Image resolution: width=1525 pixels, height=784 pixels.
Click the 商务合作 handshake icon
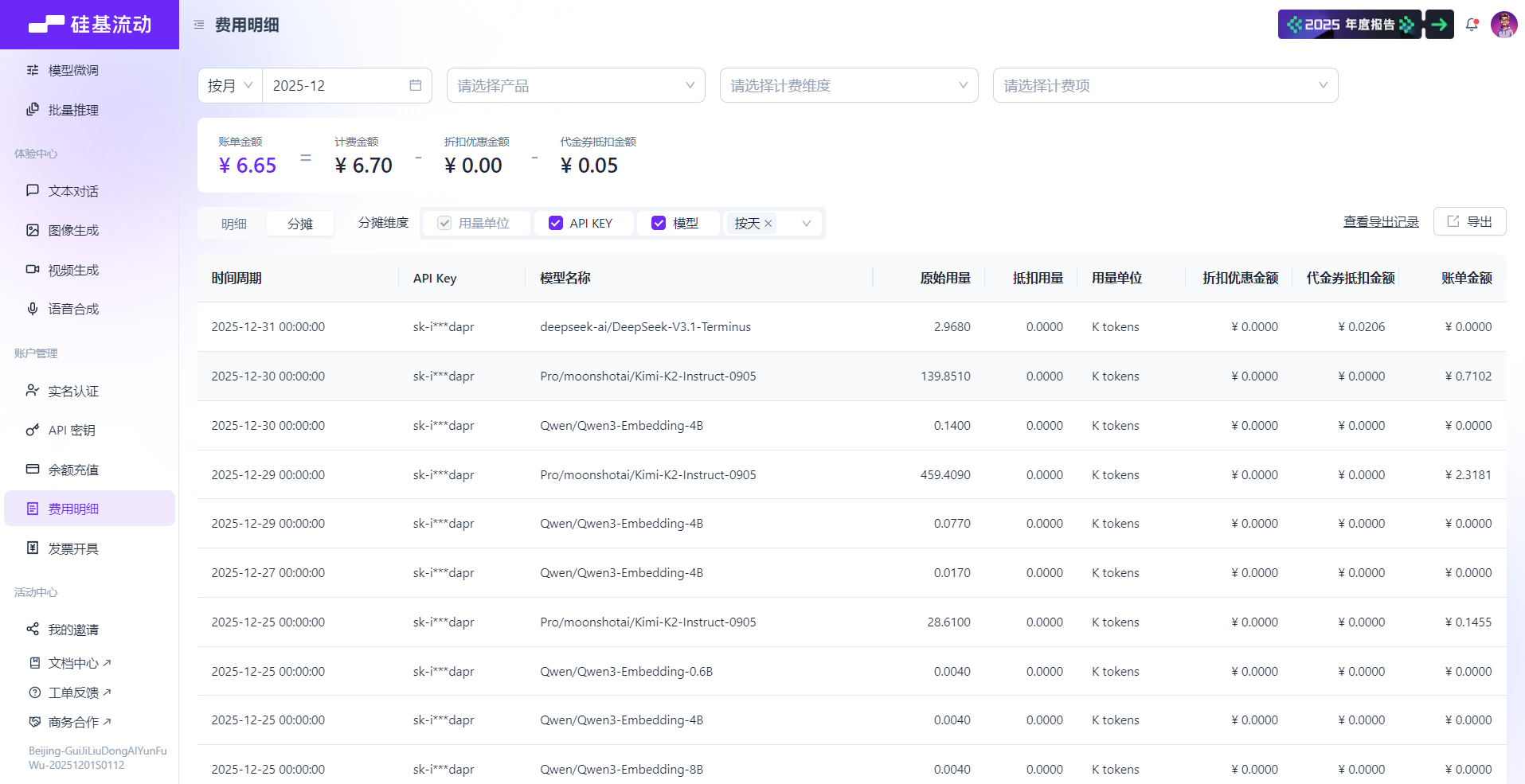pyautogui.click(x=34, y=722)
